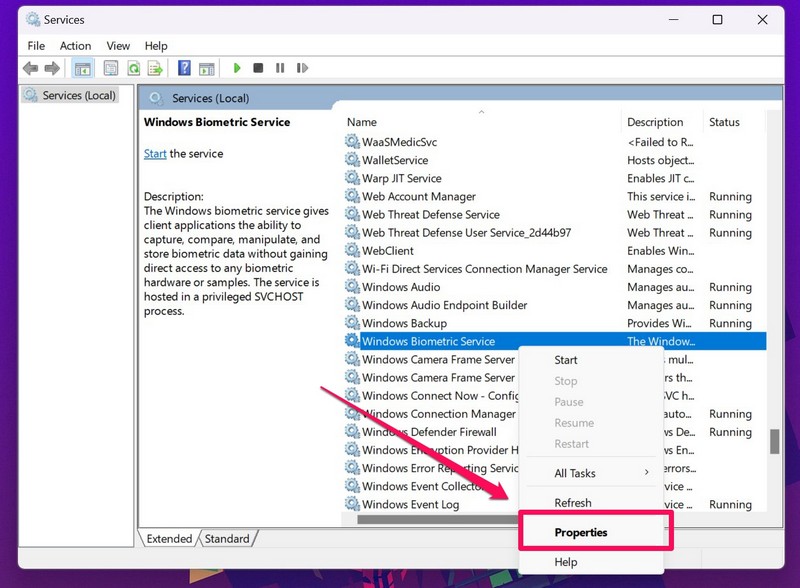Click the Forward arrow in the toolbar
The image size is (800, 588).
point(52,68)
